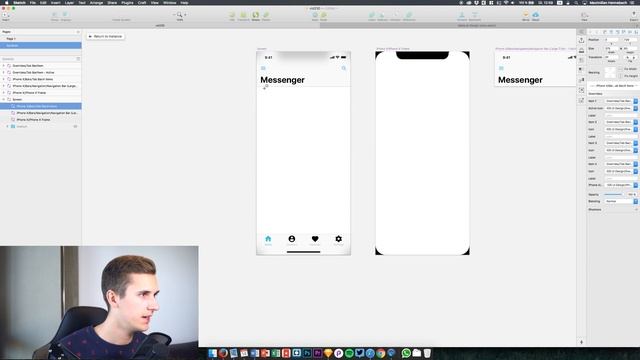640x360 pixels.
Task: Toggle the Fix Width checkbox
Action: pyautogui.click(x=620, y=69)
